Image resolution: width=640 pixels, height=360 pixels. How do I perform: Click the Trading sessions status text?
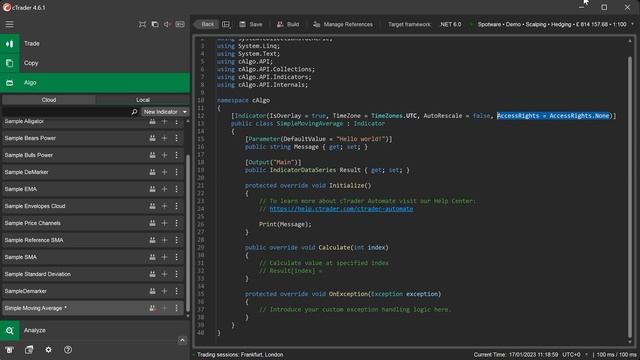coord(240,355)
